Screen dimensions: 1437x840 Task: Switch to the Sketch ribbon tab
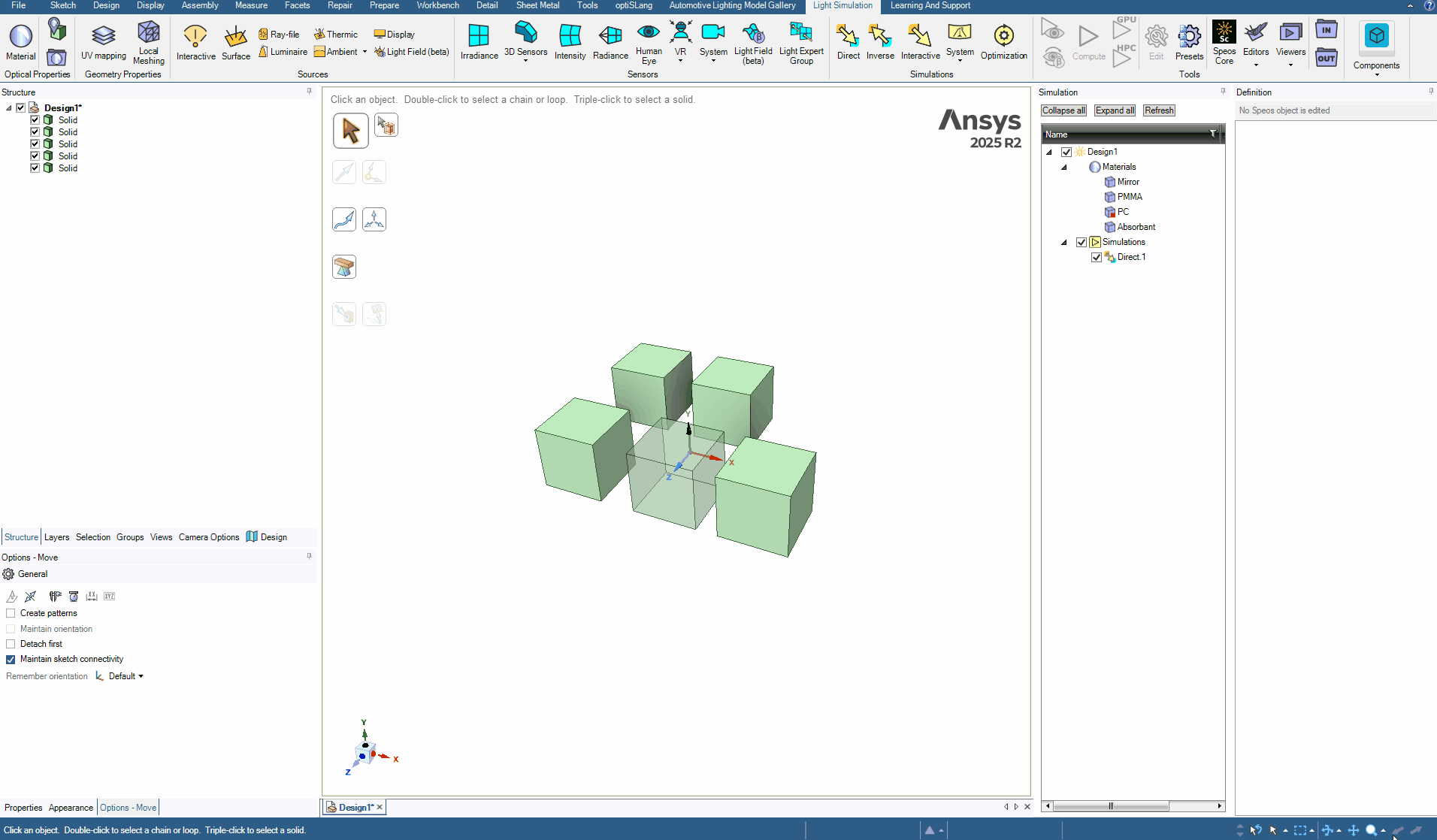coord(63,5)
